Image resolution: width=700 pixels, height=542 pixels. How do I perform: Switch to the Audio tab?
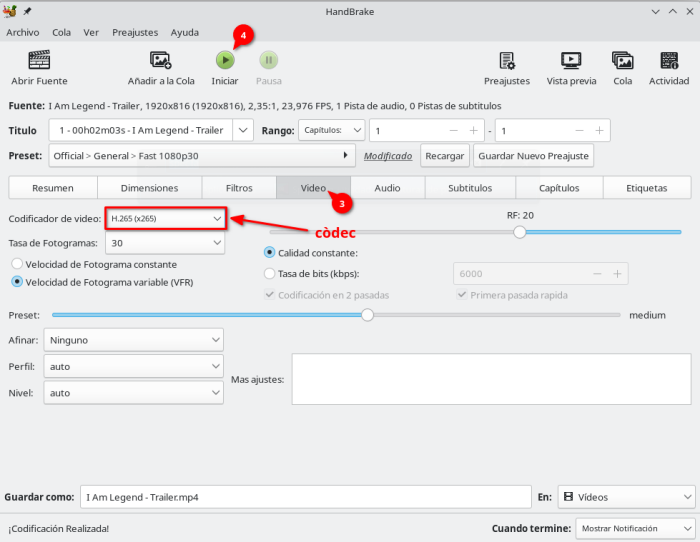click(x=387, y=188)
